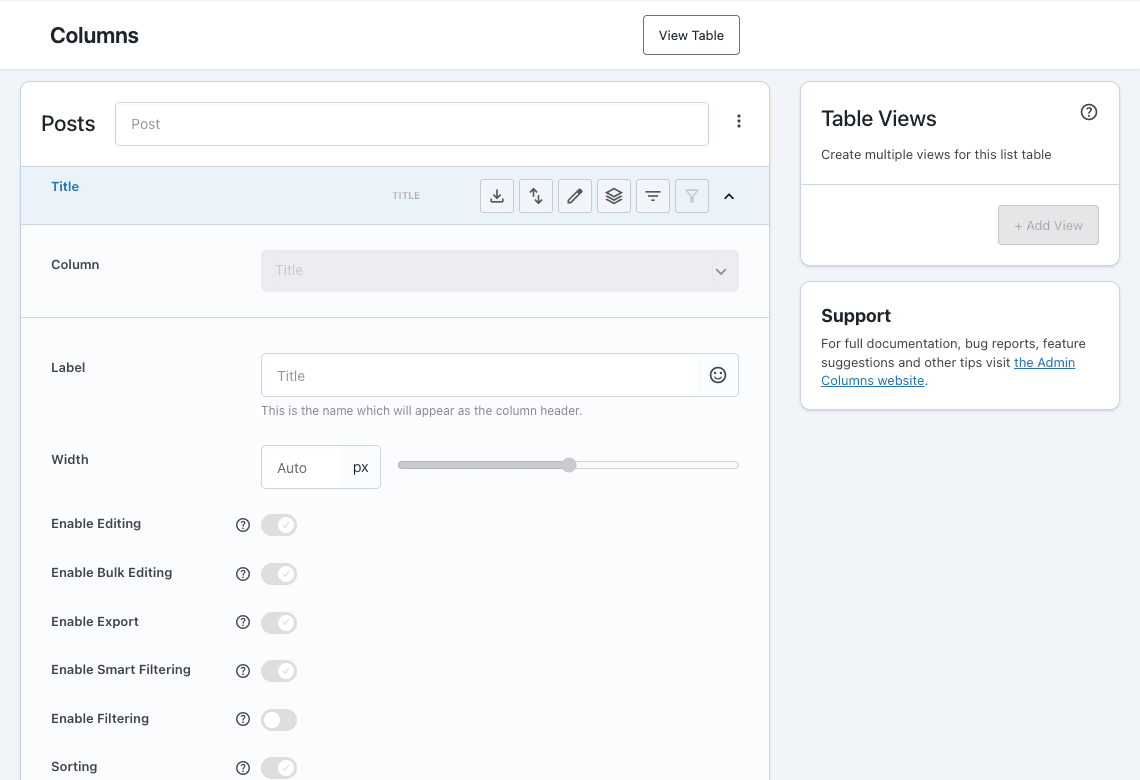Click the Posts name input field
This screenshot has width=1140, height=780.
tap(412, 124)
